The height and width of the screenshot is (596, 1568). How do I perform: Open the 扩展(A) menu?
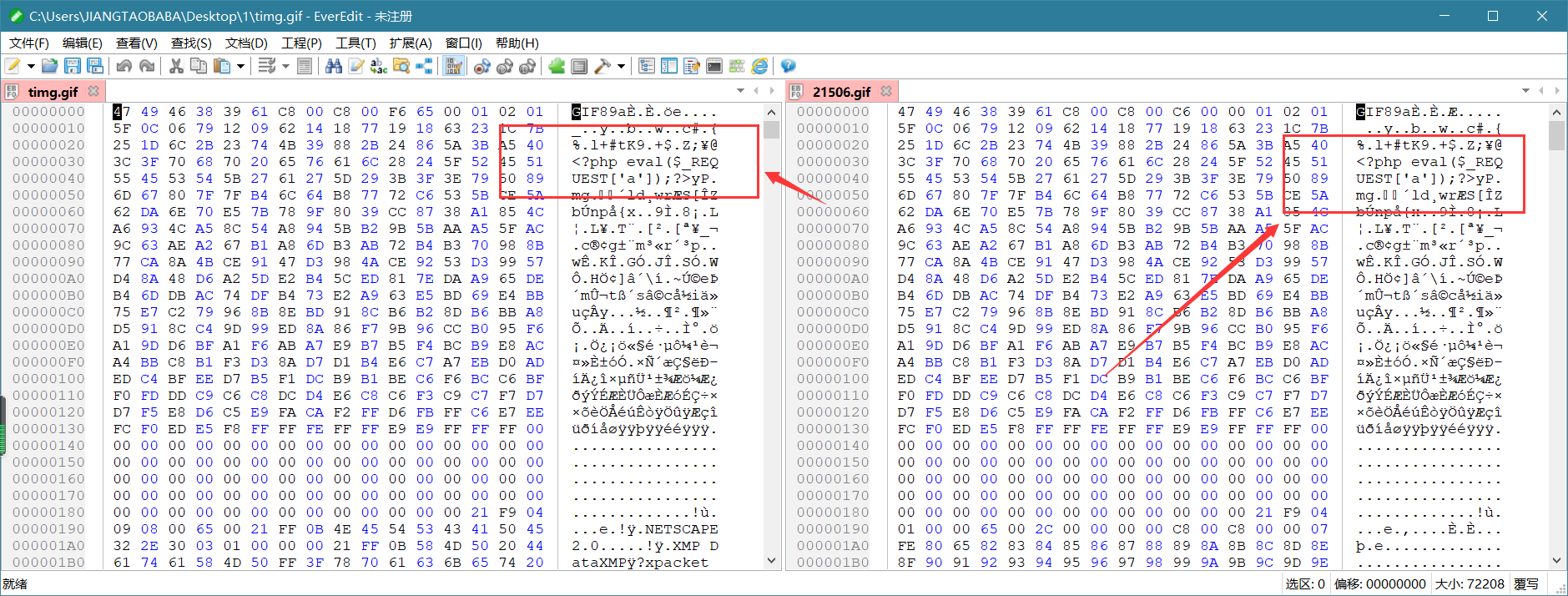point(411,43)
